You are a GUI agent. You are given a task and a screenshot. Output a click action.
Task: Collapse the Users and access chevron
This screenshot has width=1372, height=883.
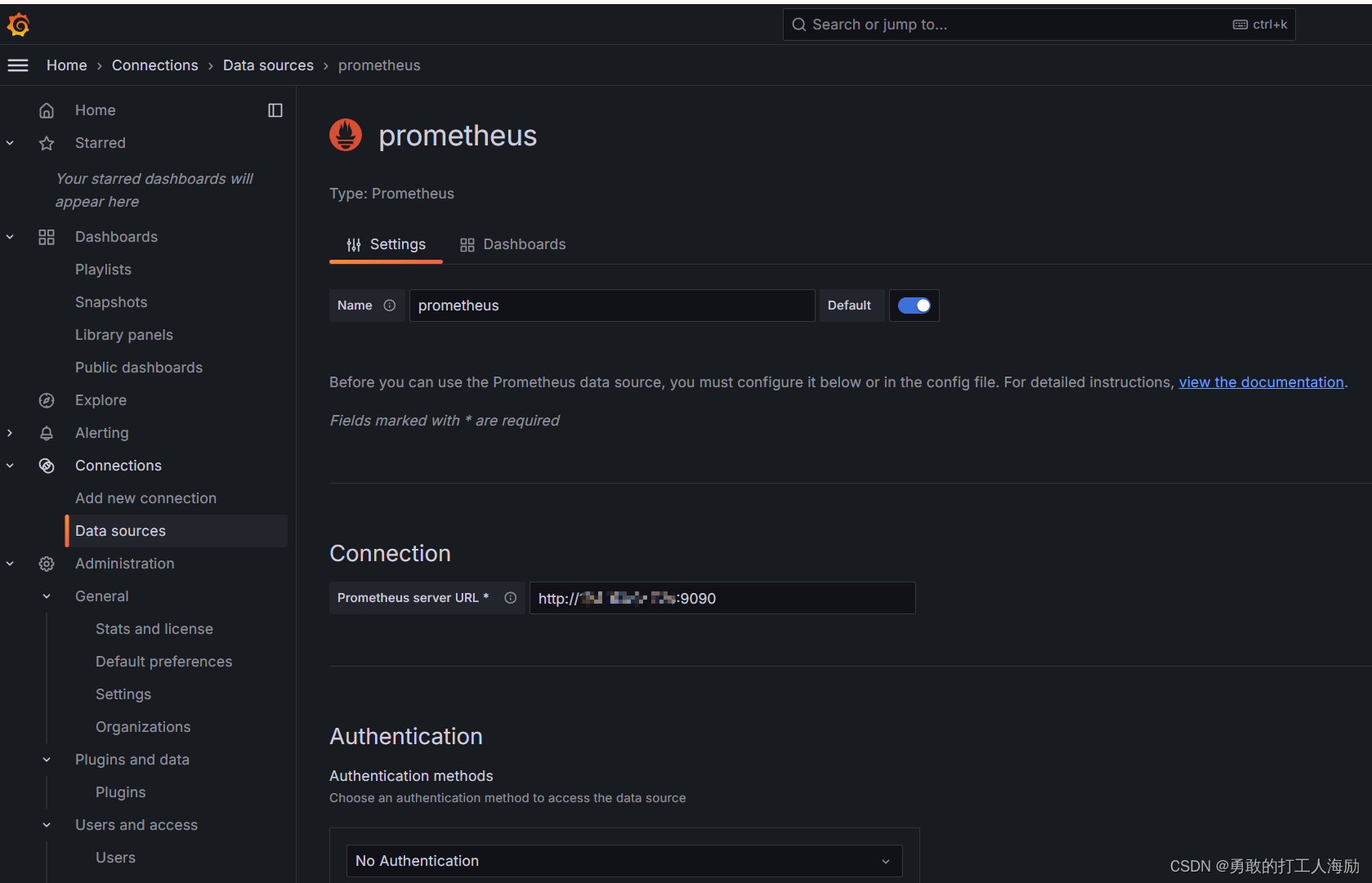coord(47,825)
